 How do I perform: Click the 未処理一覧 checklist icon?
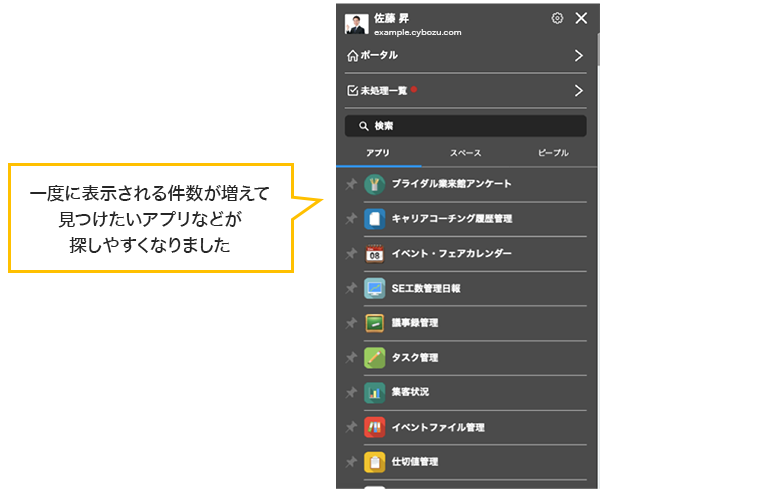[x=352, y=90]
